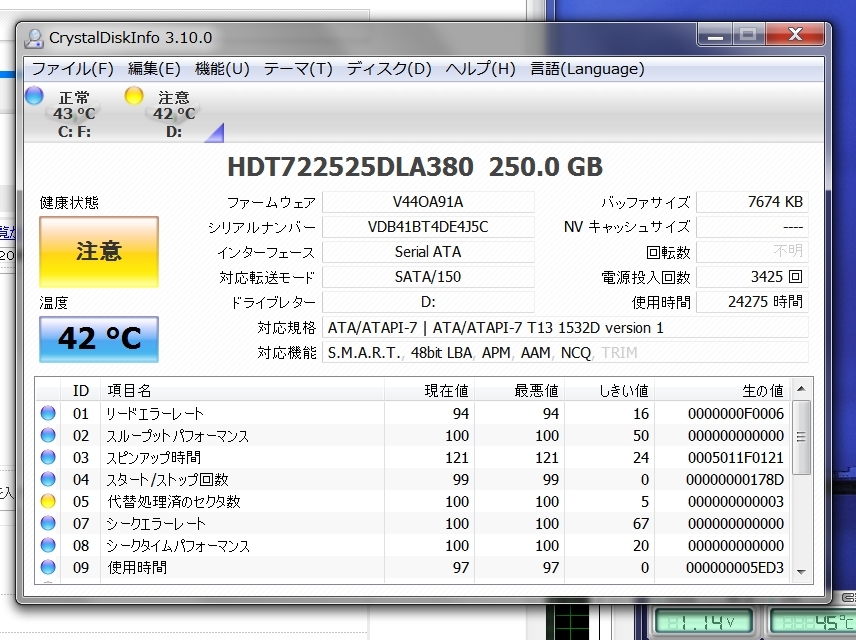Click status icon for 使用時間 row
The image size is (856, 640).
(x=48, y=568)
